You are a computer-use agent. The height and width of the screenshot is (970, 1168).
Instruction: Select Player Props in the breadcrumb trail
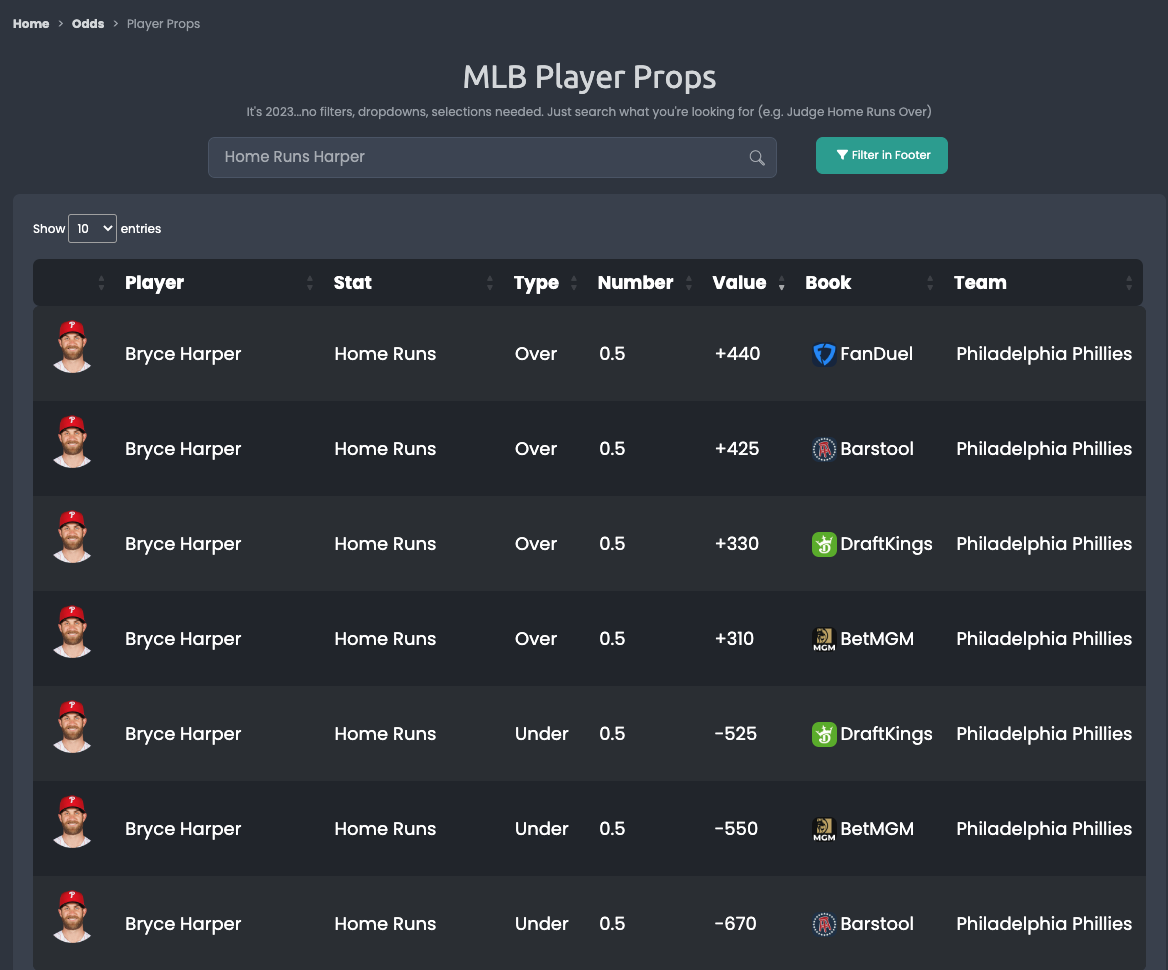(x=163, y=23)
